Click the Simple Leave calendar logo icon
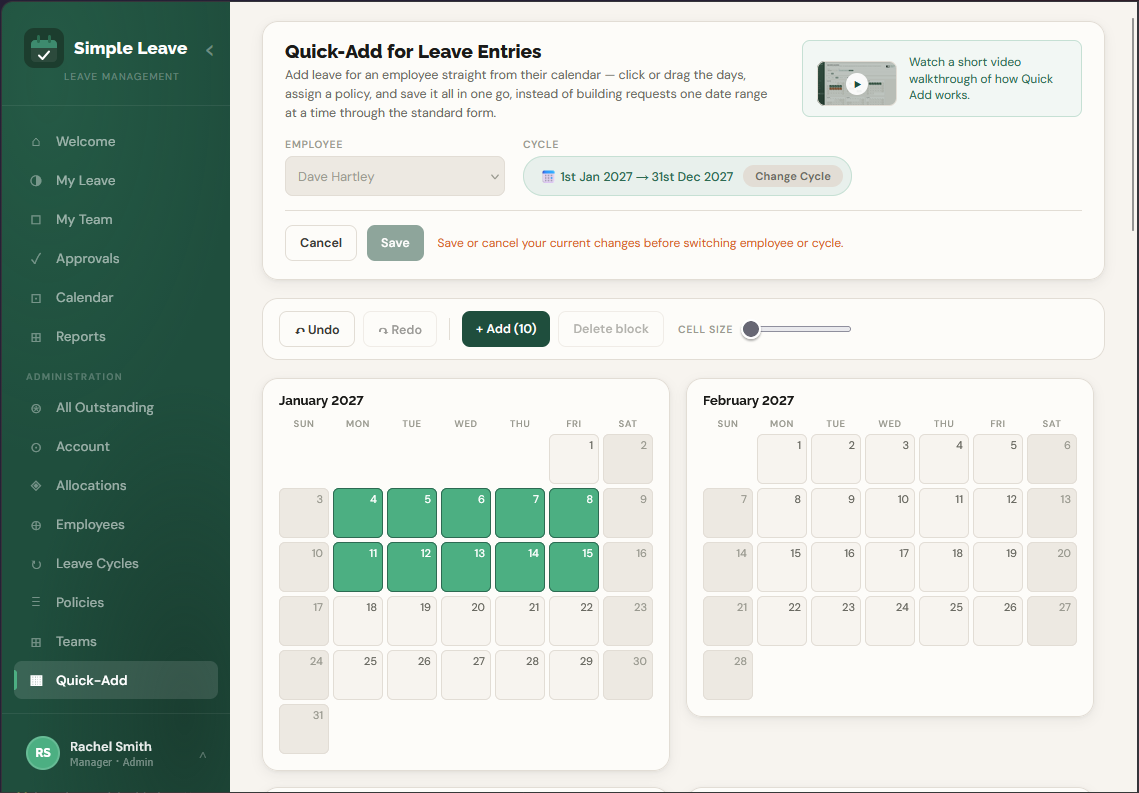Viewport: 1139px width, 793px height. (x=44, y=49)
